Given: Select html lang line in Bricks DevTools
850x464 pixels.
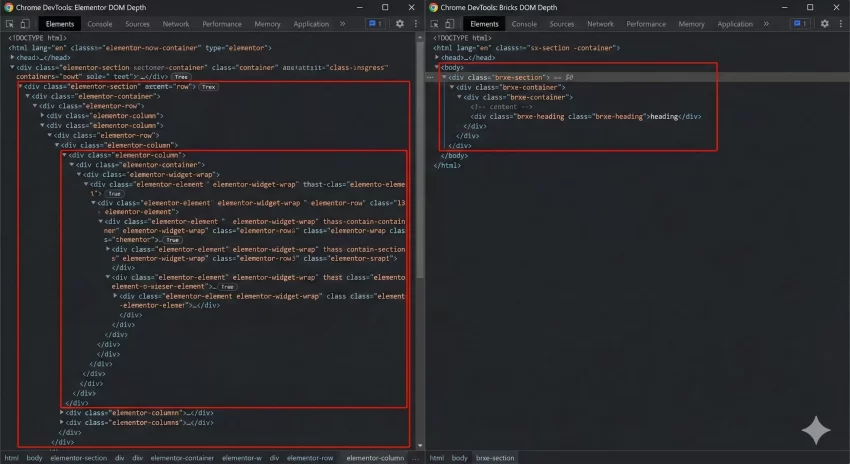Looking at the screenshot, I should point(526,48).
